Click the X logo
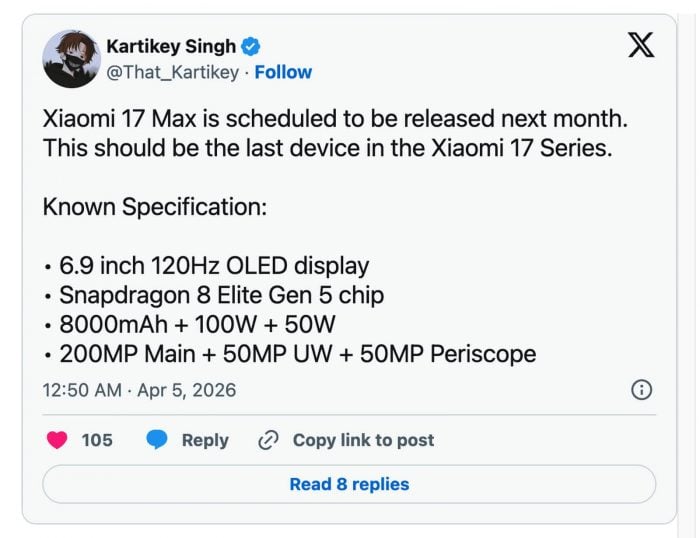This screenshot has width=700, height=538. point(641,47)
